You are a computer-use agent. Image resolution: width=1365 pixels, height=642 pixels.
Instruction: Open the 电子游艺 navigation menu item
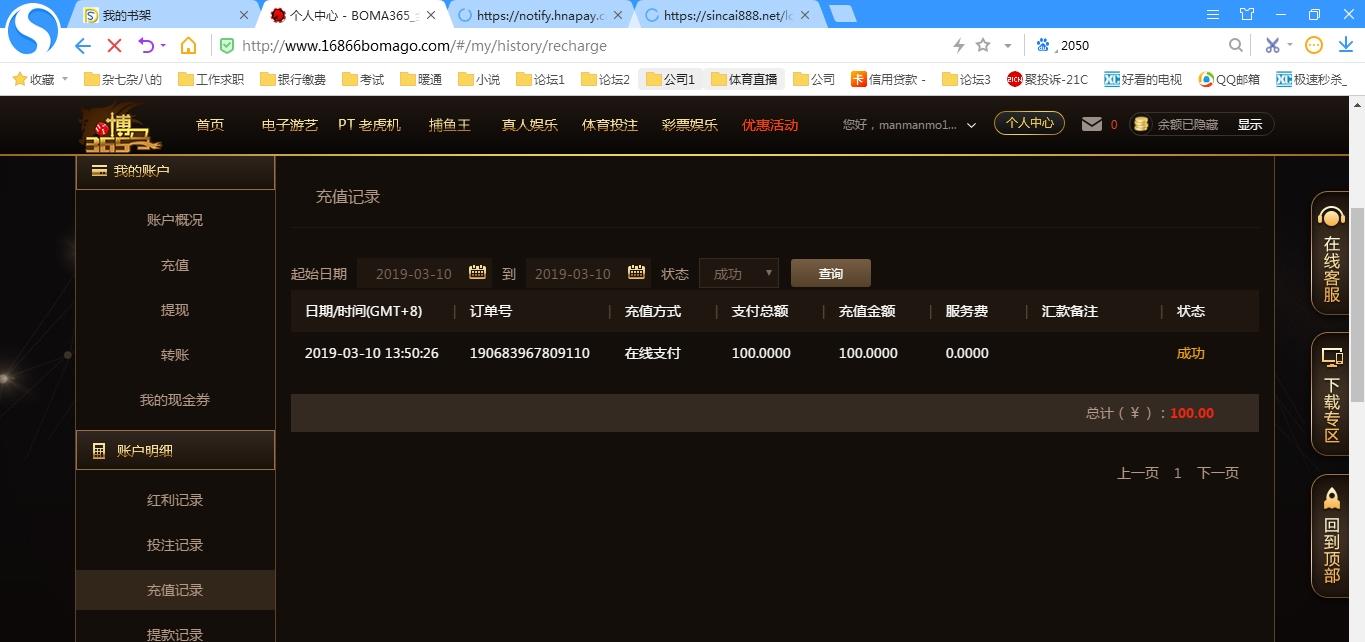(289, 125)
